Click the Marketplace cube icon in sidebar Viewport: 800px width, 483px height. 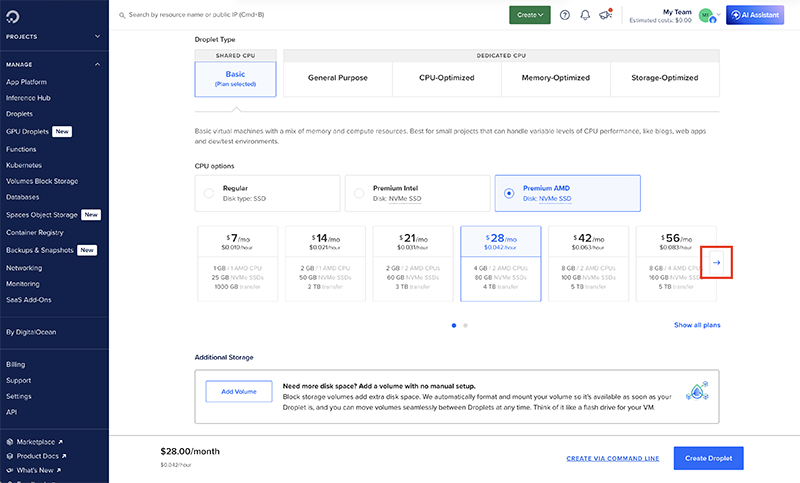click(10, 441)
